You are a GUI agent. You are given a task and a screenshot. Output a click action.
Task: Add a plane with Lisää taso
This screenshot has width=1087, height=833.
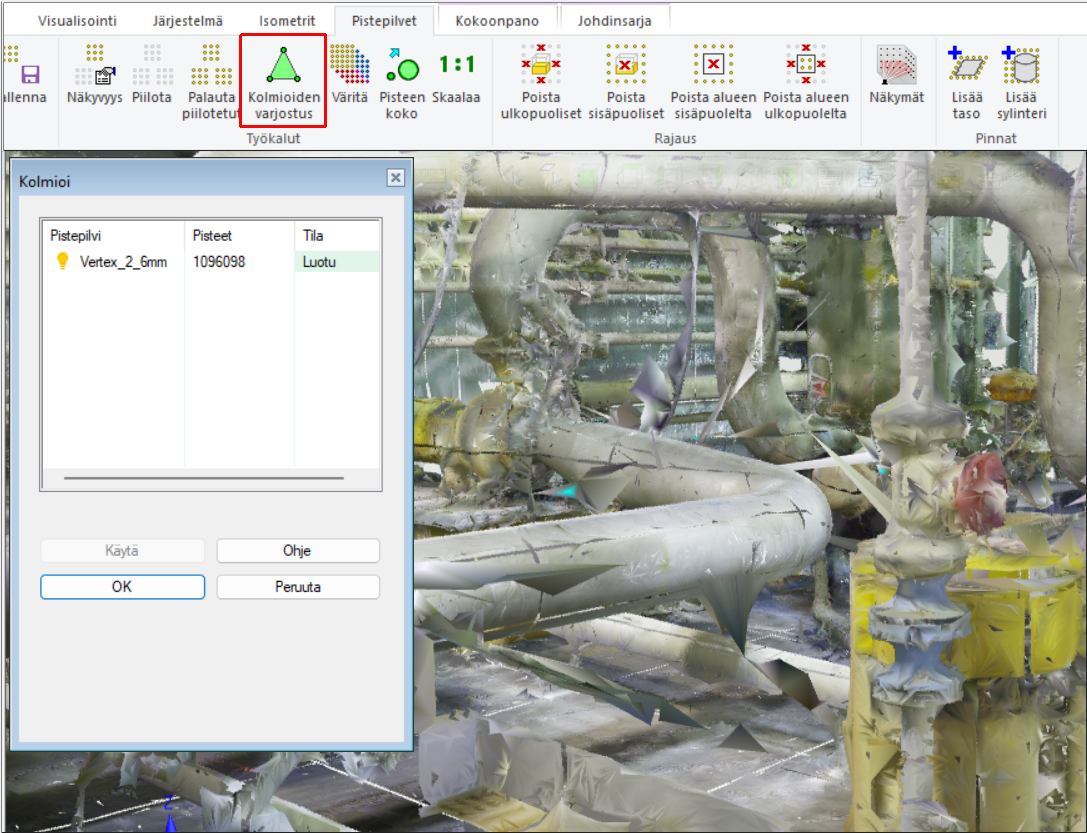(x=966, y=66)
